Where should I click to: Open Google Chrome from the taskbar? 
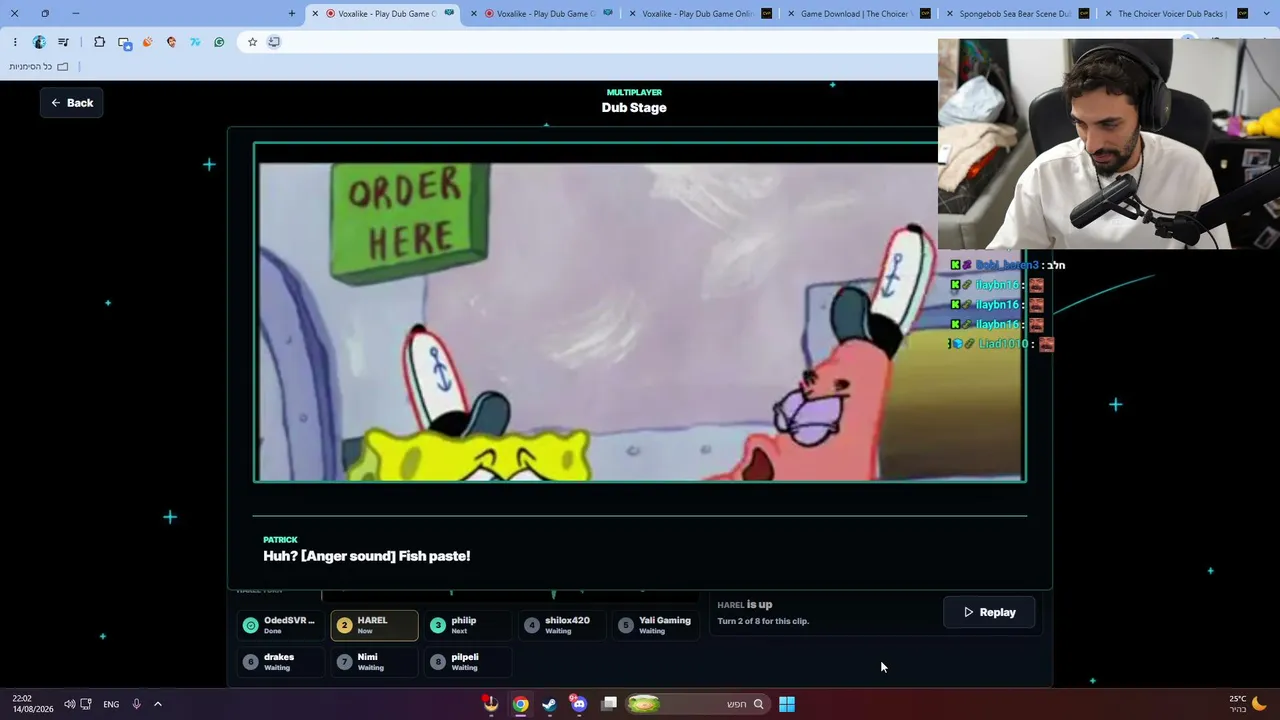520,704
